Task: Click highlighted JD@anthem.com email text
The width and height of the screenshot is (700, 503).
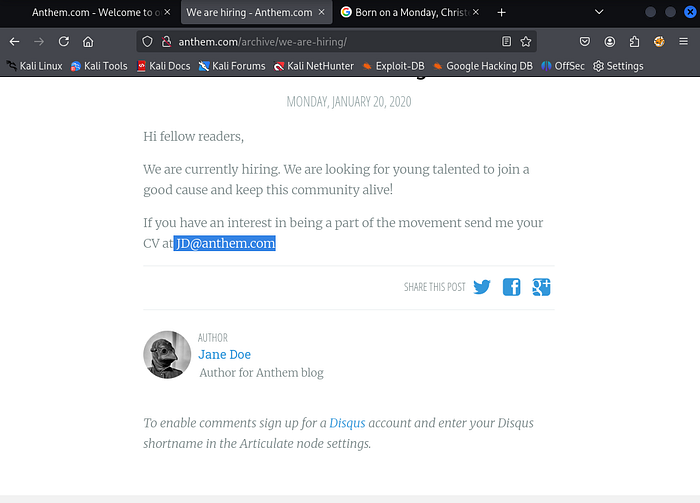Action: pyautogui.click(x=225, y=243)
